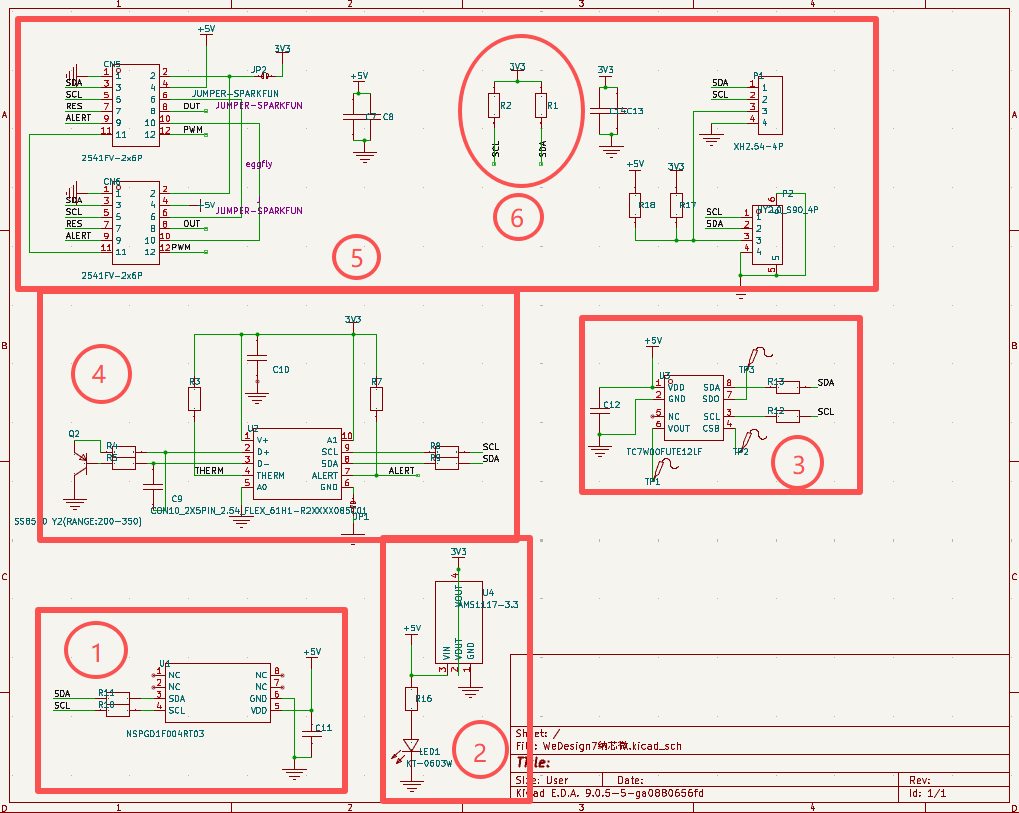This screenshot has width=1019, height=813.
Task: Select the circled number 3 annotation
Action: (798, 464)
